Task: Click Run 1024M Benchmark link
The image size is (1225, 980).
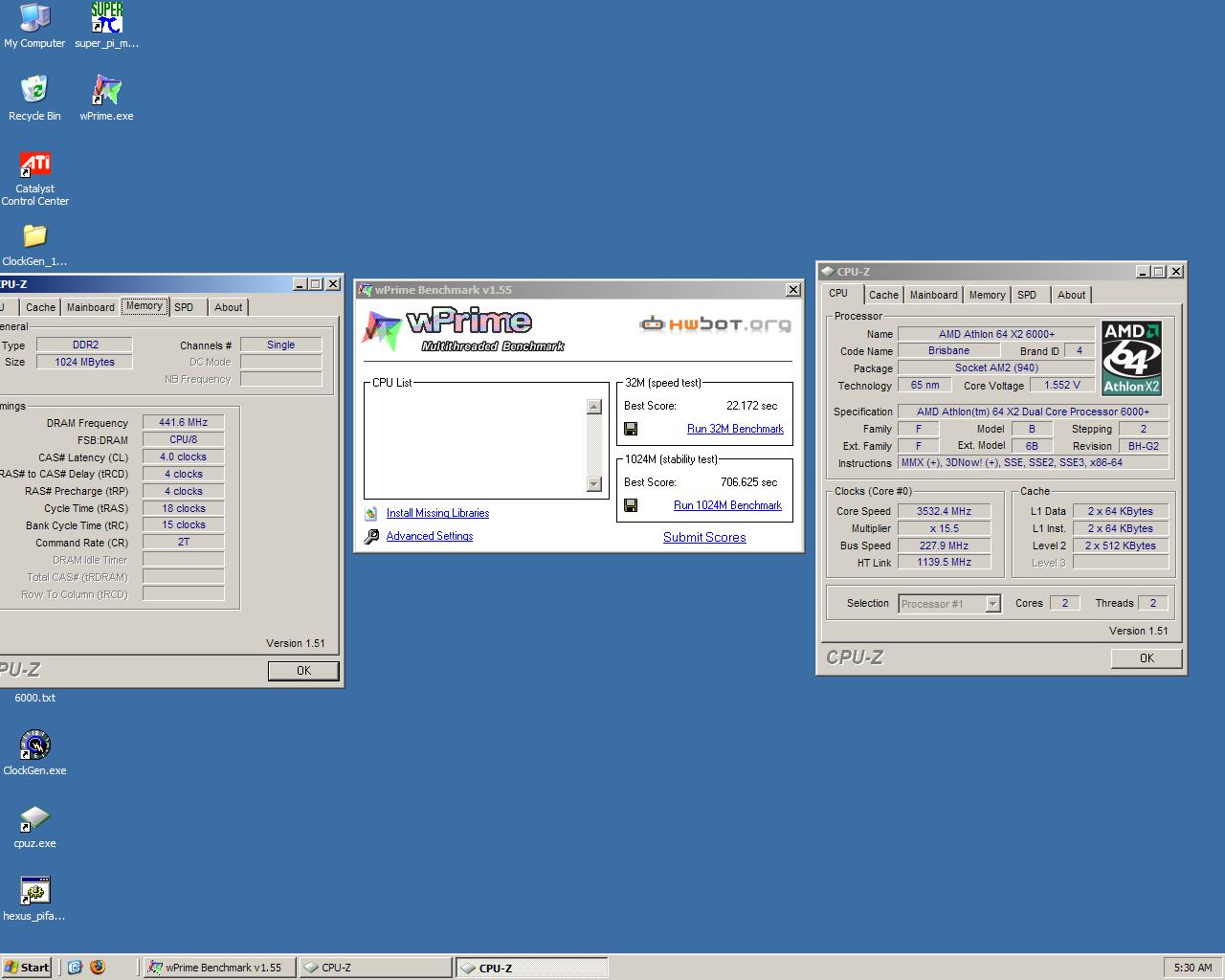Action: 727,505
